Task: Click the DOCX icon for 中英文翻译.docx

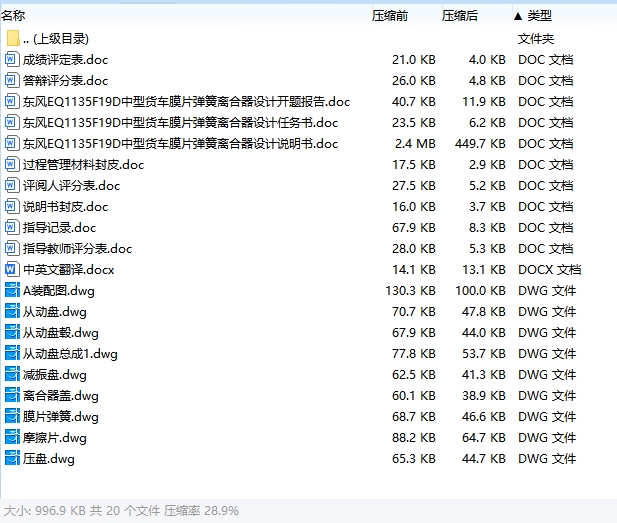Action: pyautogui.click(x=12, y=270)
